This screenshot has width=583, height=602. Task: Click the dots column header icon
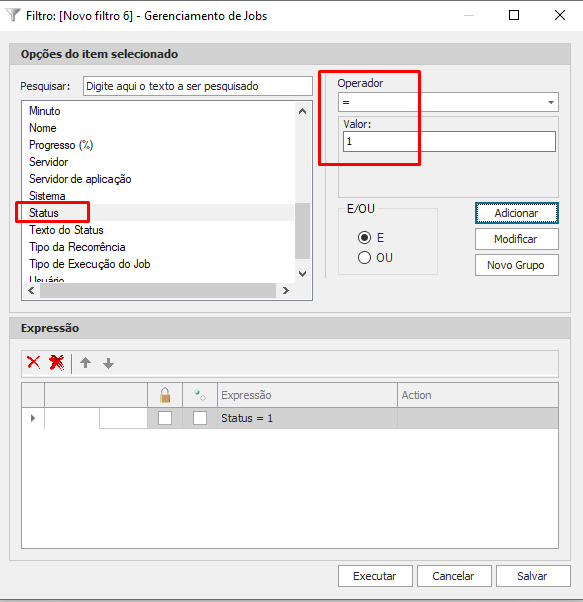200,395
